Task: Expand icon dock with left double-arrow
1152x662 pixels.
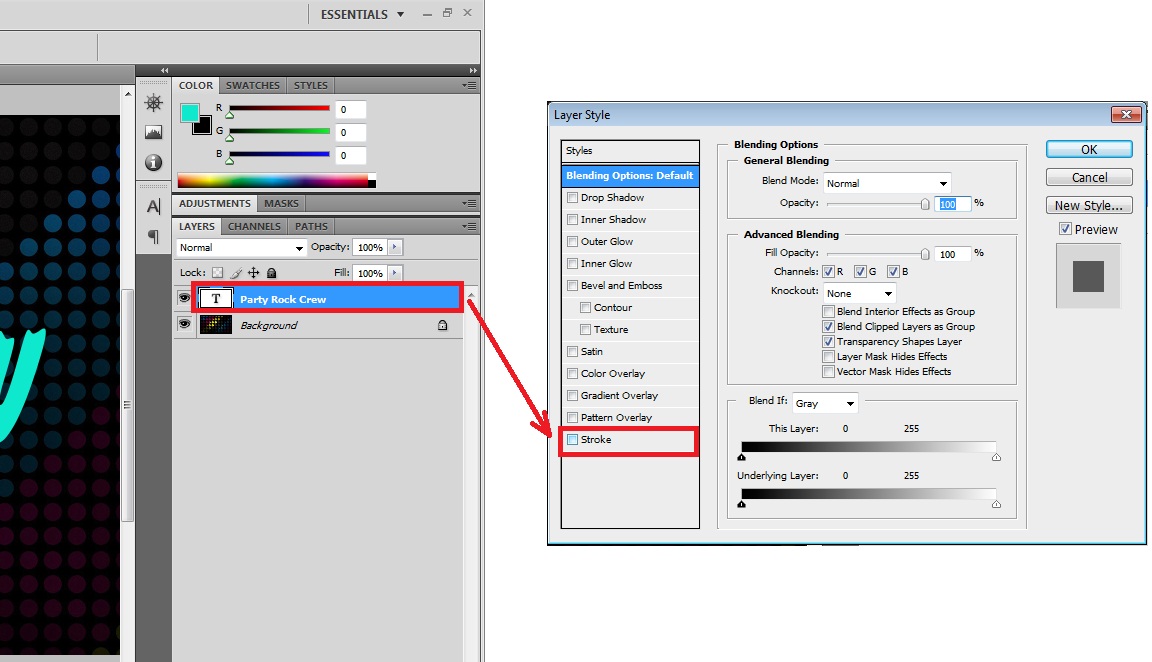Action: tap(165, 71)
